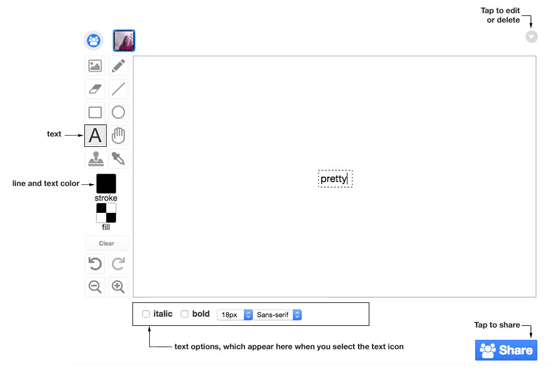Pick the stamp tool
The width and height of the screenshot is (560, 372).
tap(95, 159)
